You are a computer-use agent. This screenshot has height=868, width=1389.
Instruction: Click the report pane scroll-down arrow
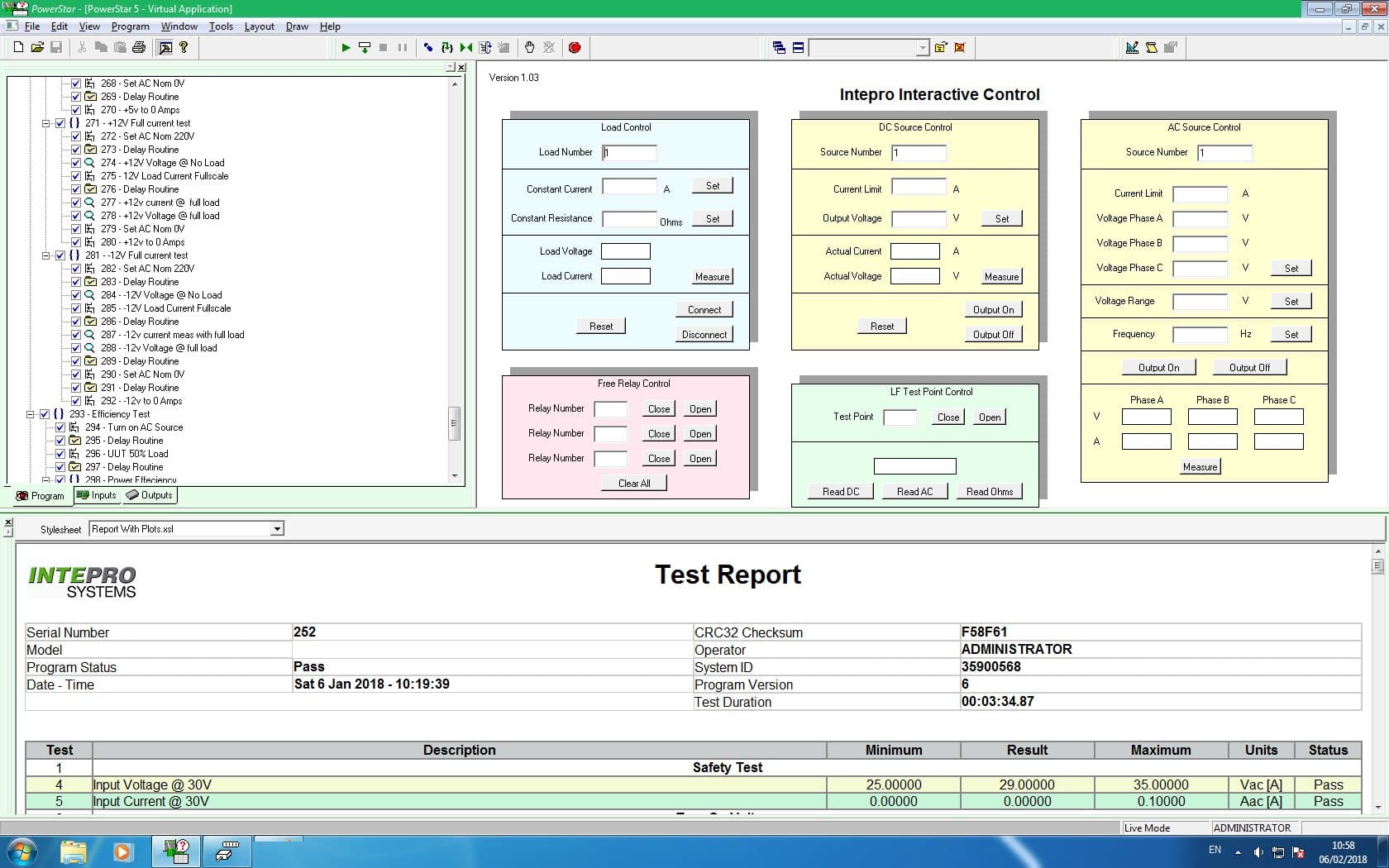pos(1377,808)
